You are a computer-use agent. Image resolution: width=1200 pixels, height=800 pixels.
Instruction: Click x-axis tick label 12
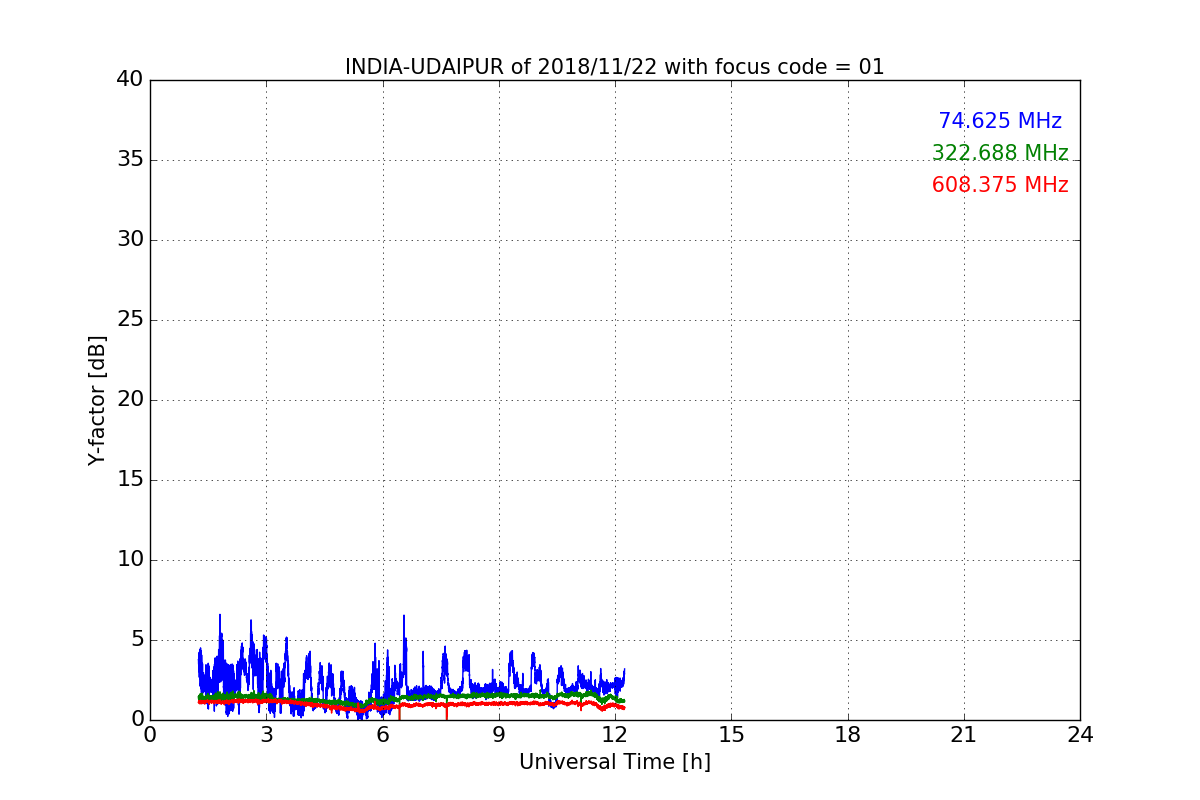coord(615,735)
